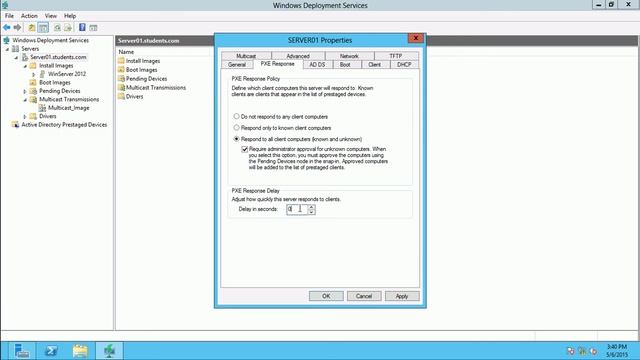
Task: Collapse the Server01.students.com tree node
Action: click(16, 58)
